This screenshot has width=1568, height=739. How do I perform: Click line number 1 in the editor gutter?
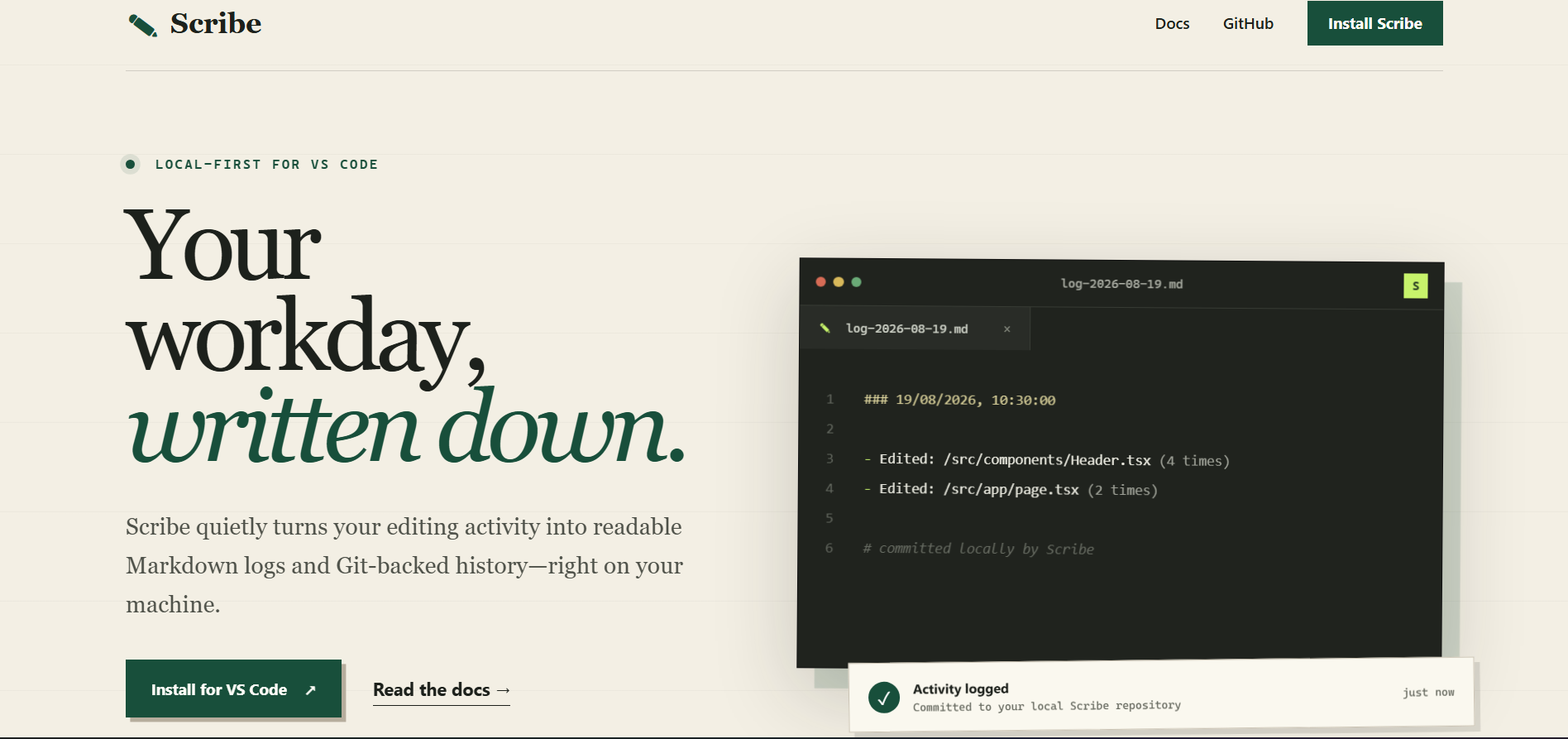point(829,399)
